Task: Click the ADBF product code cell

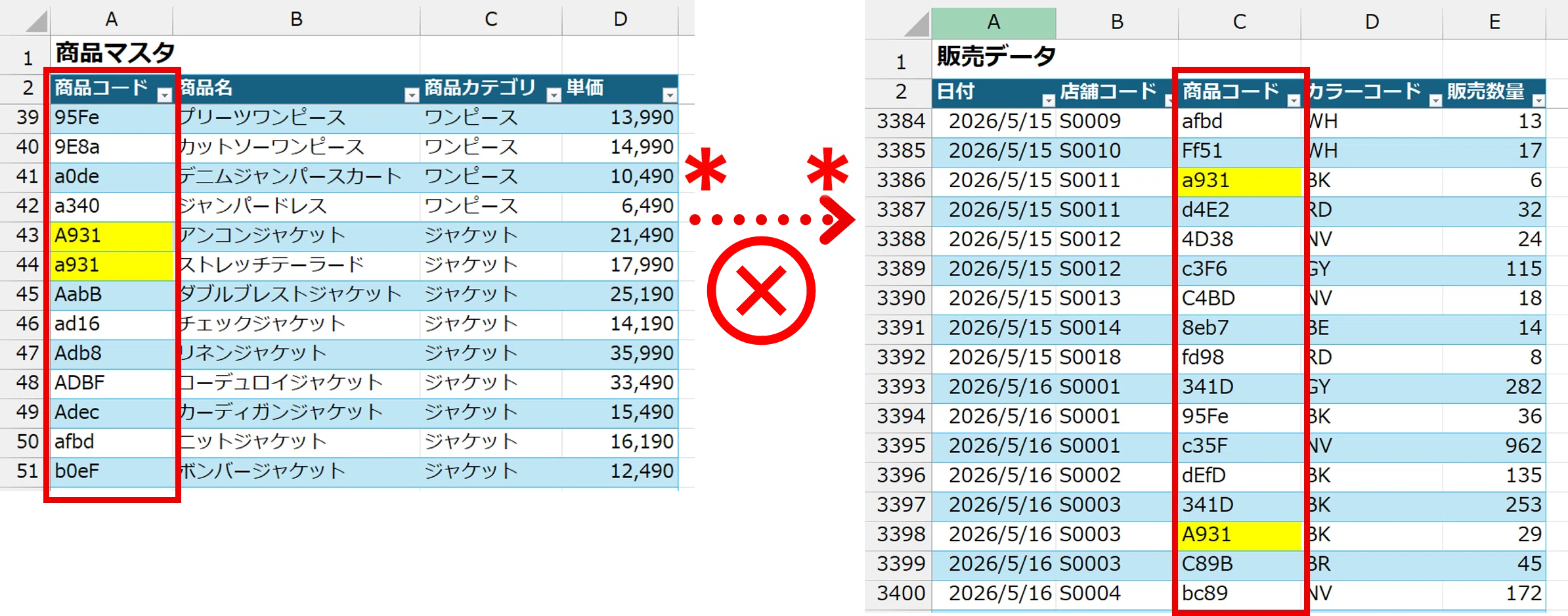Action: (112, 383)
